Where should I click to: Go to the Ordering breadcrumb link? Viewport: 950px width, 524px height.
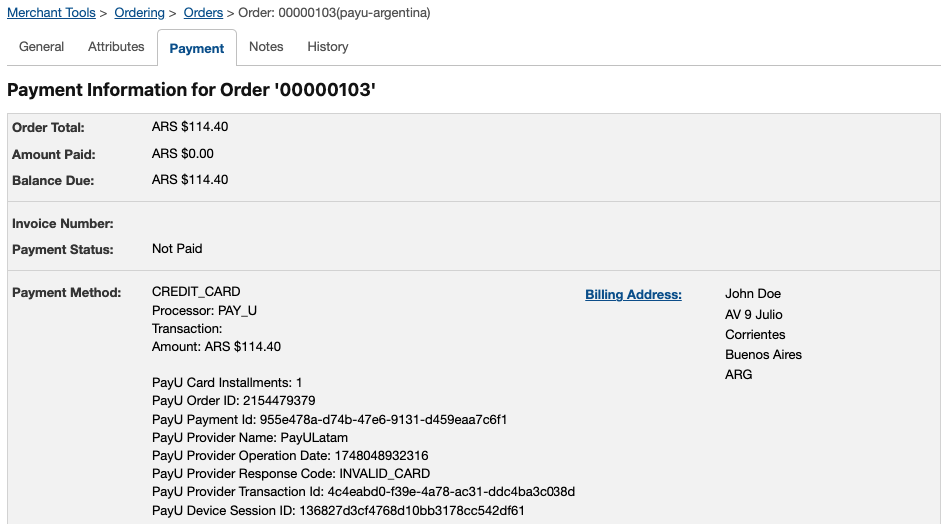click(139, 13)
